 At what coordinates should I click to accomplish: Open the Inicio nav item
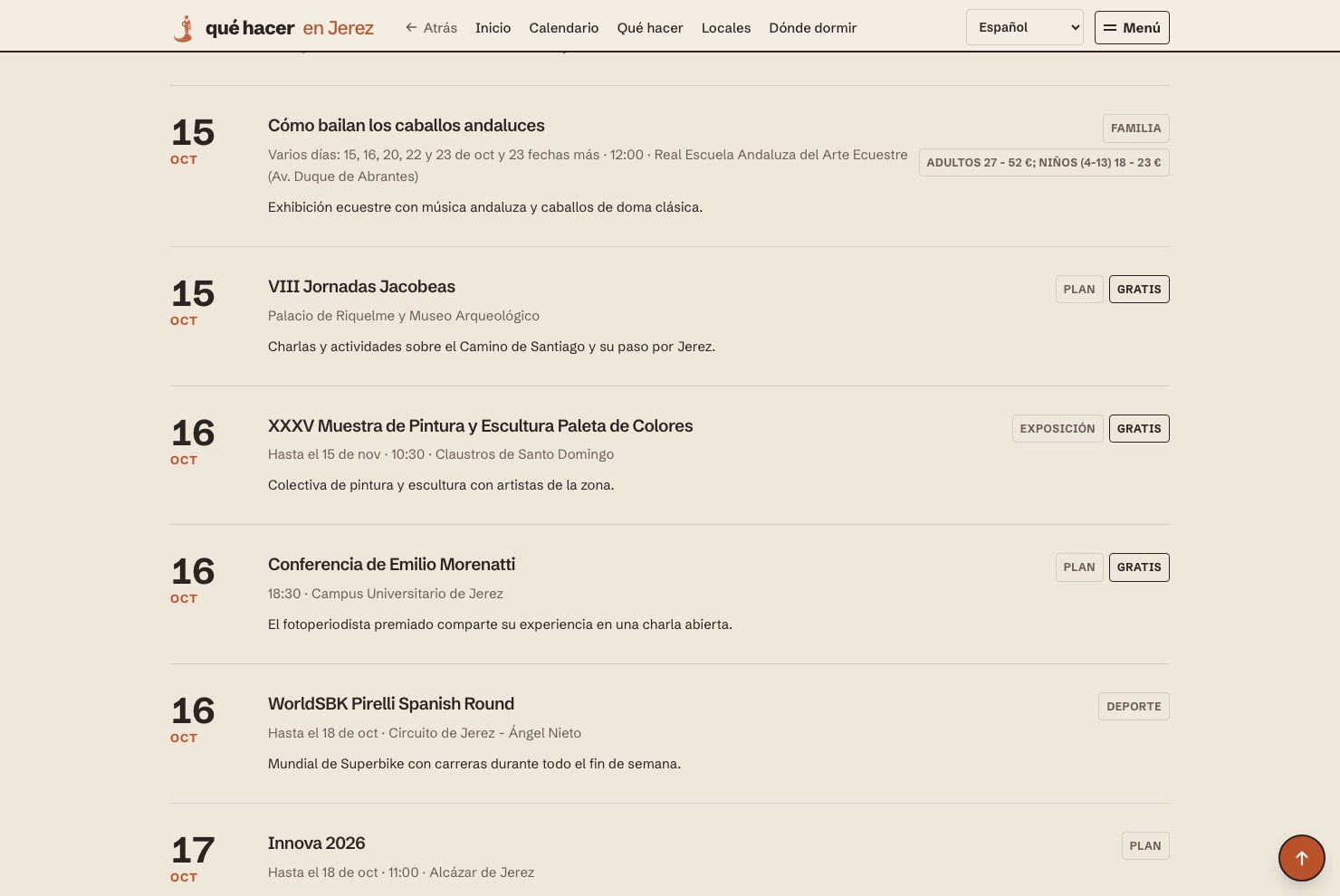pos(493,28)
